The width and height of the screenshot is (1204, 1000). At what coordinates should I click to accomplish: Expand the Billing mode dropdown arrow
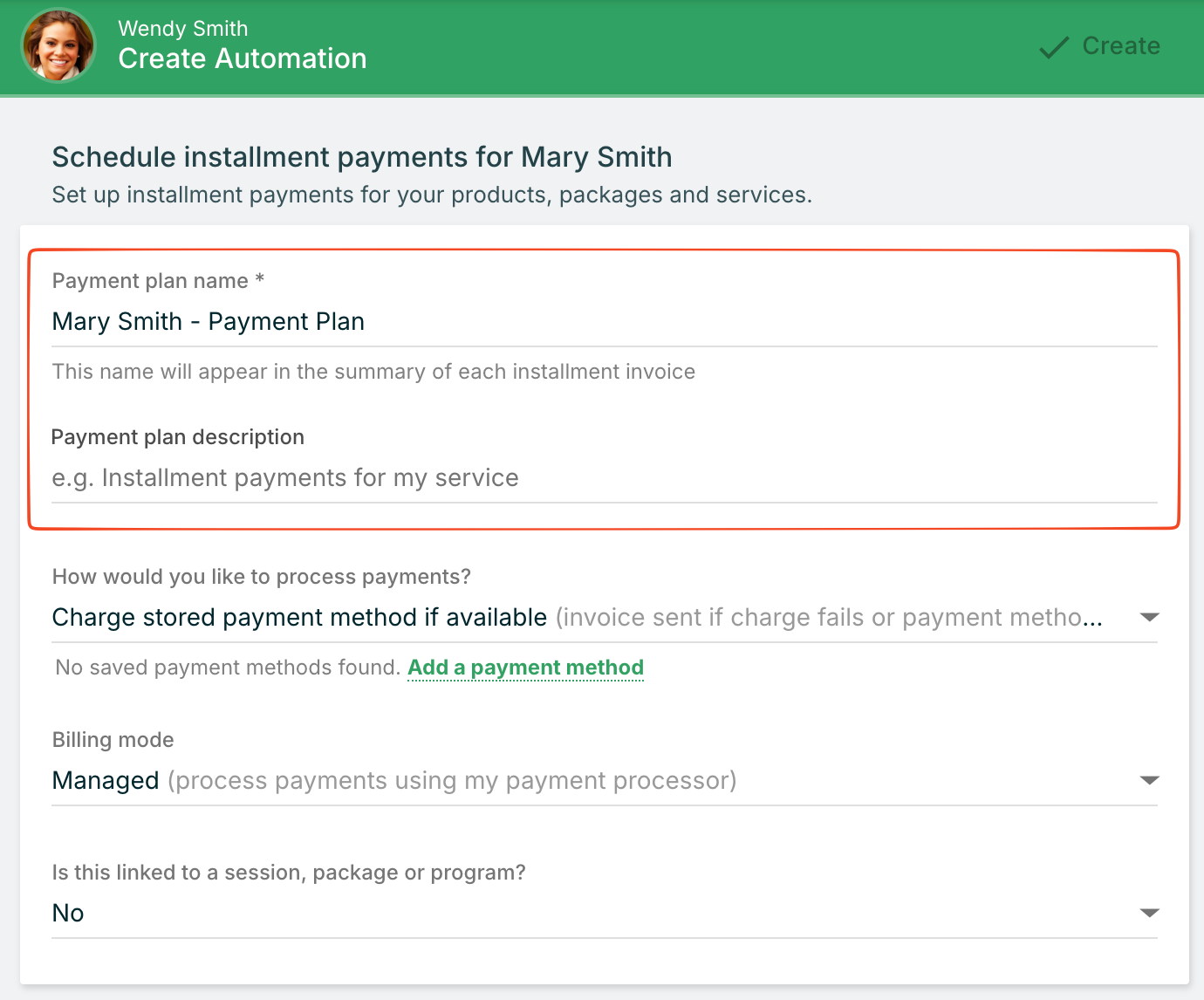point(1149,781)
